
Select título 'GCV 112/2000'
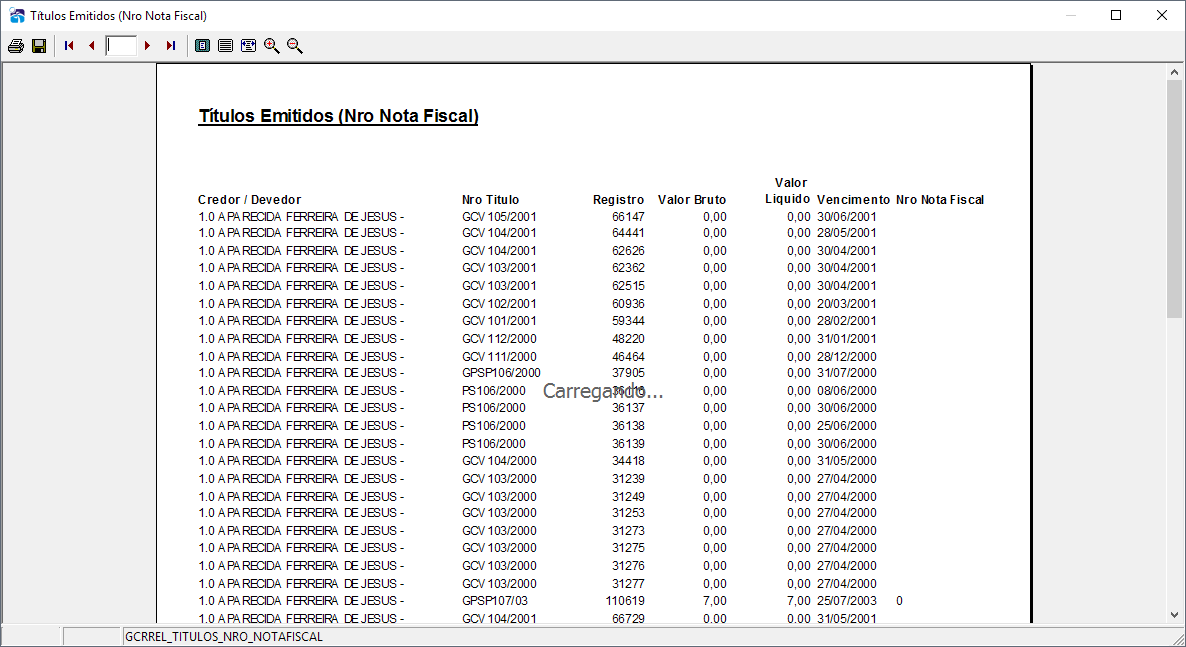(x=499, y=339)
